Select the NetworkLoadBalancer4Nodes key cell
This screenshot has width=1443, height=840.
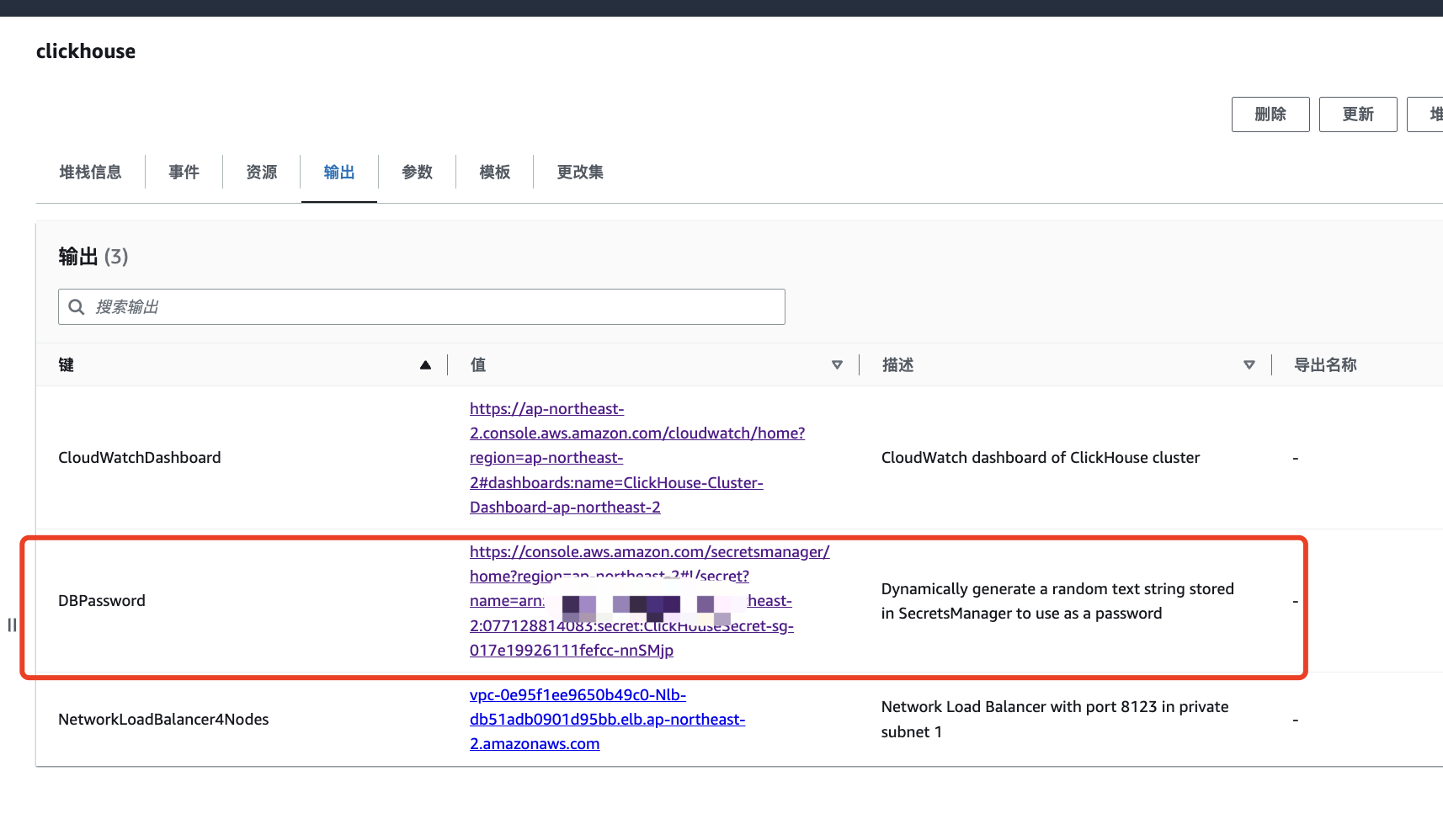point(163,720)
